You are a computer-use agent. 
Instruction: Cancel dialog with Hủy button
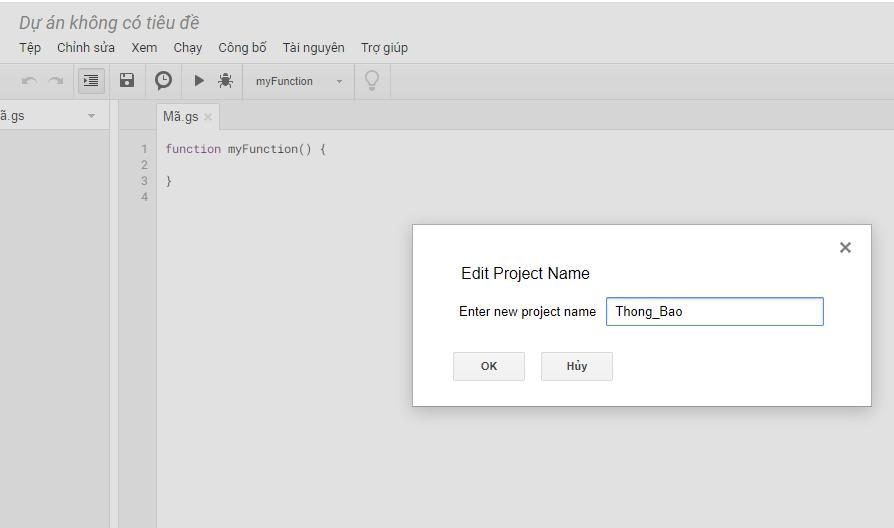[576, 366]
